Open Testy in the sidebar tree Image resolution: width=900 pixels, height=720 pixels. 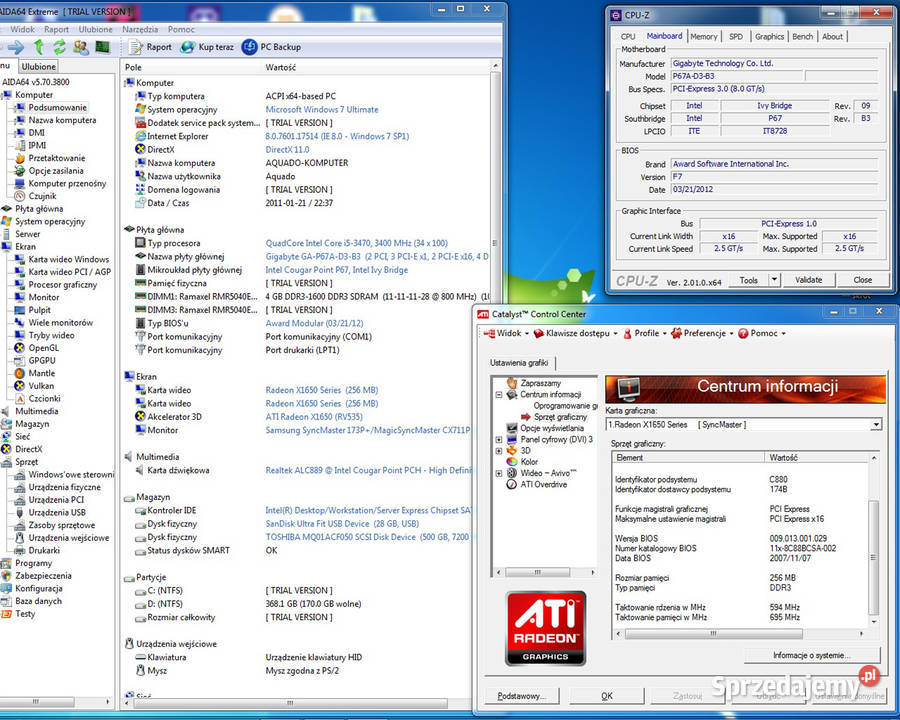point(25,613)
